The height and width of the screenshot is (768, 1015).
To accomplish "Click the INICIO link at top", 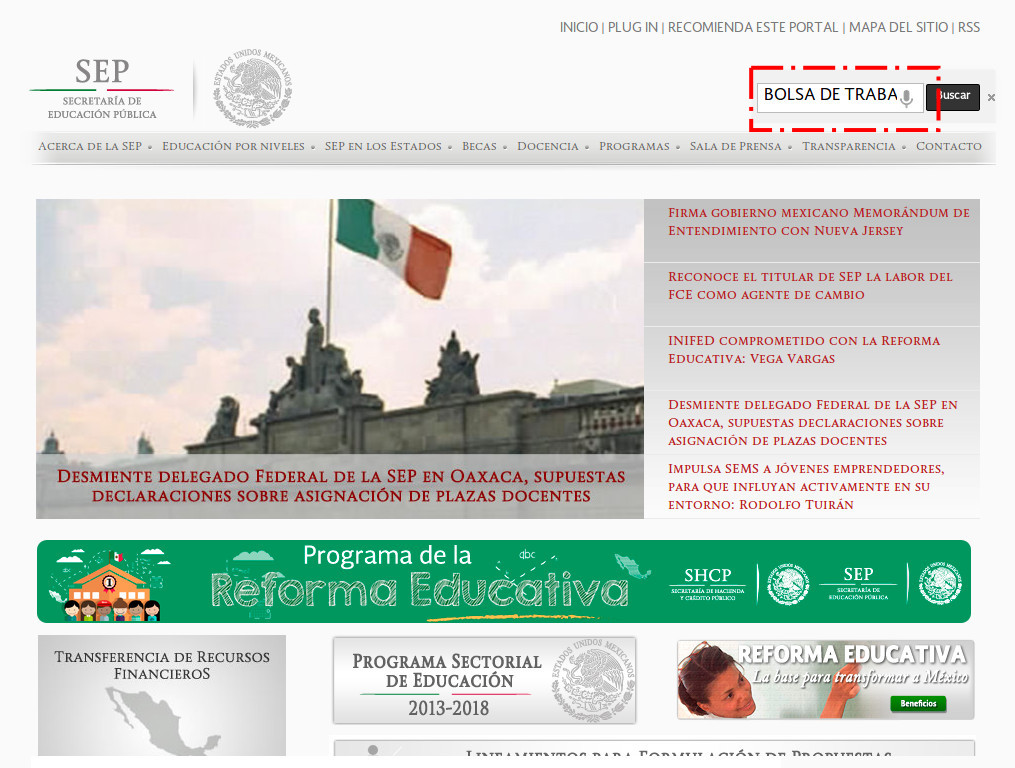I will tap(579, 27).
